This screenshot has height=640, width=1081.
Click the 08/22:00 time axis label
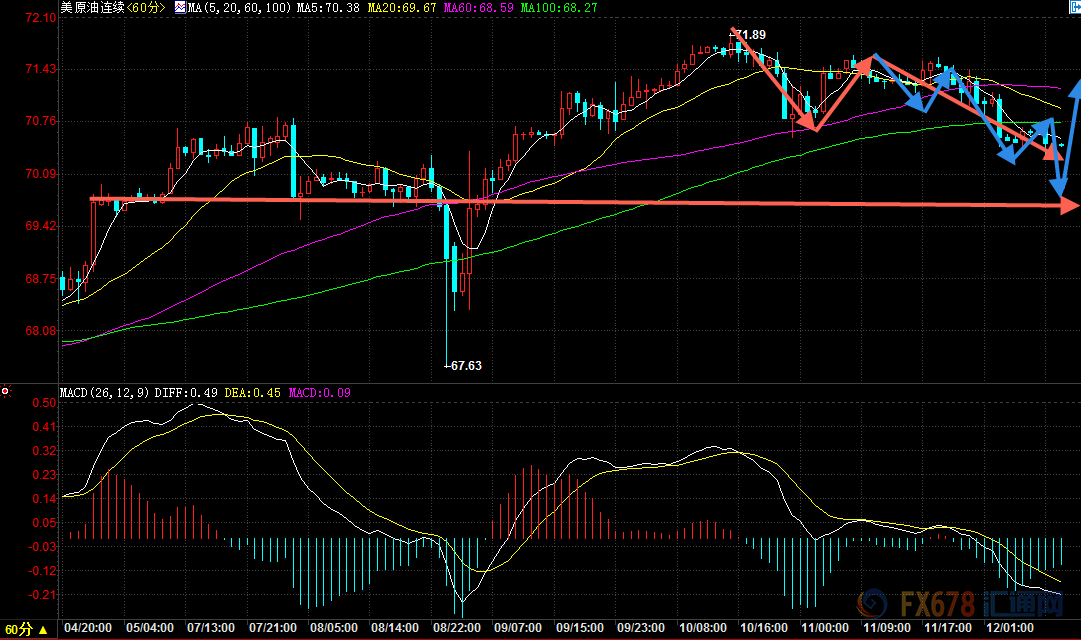click(456, 629)
